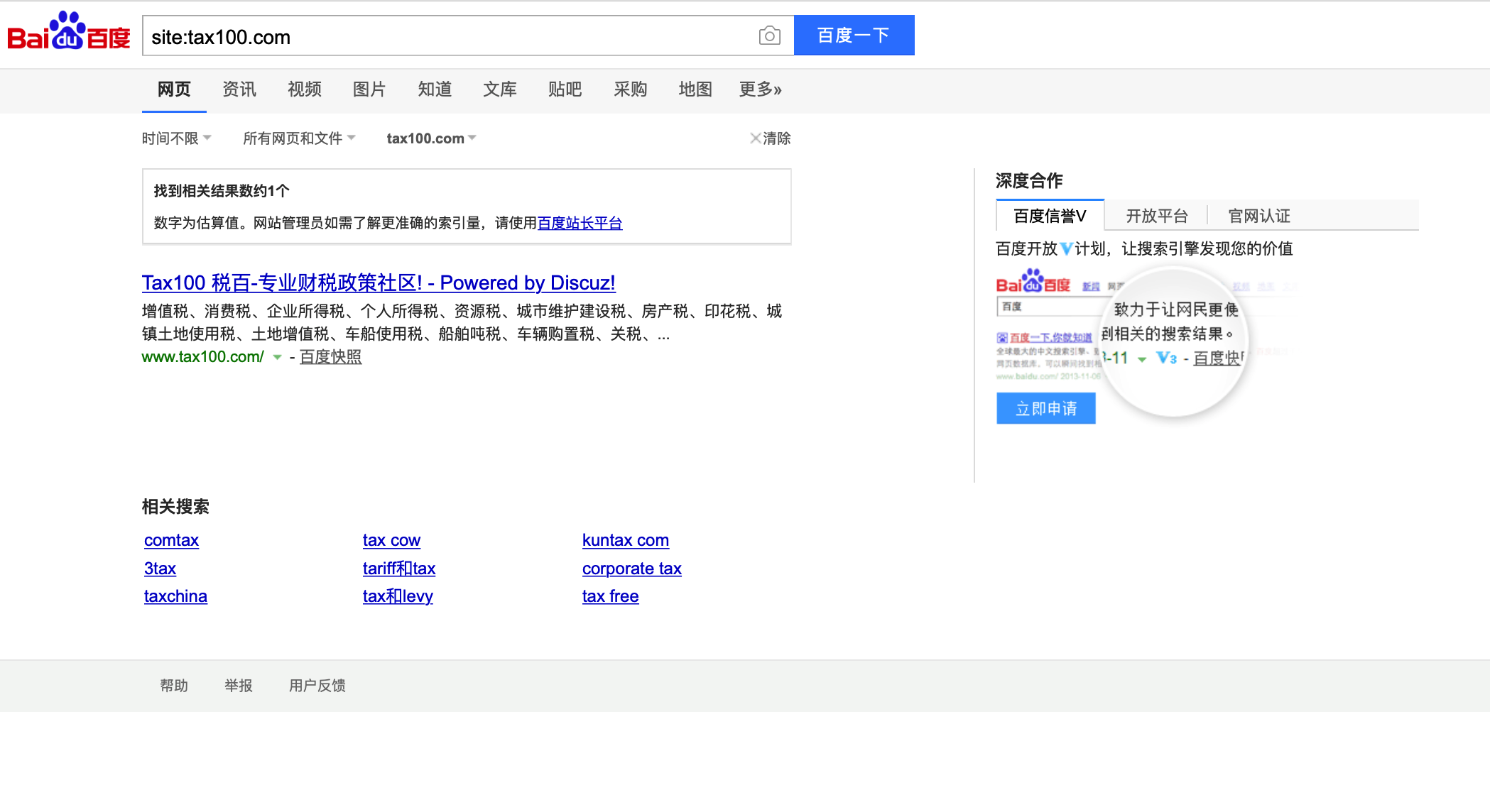
Task: Click the 百度一下 search button
Action: point(854,35)
